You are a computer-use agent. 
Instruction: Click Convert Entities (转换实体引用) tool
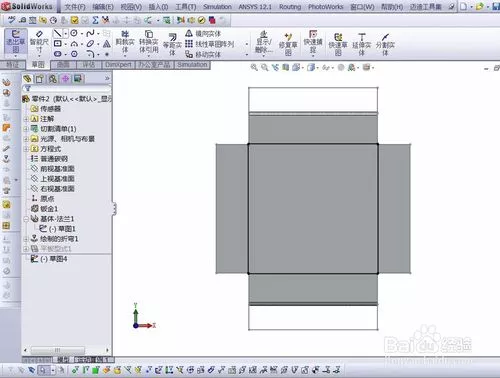(148, 42)
